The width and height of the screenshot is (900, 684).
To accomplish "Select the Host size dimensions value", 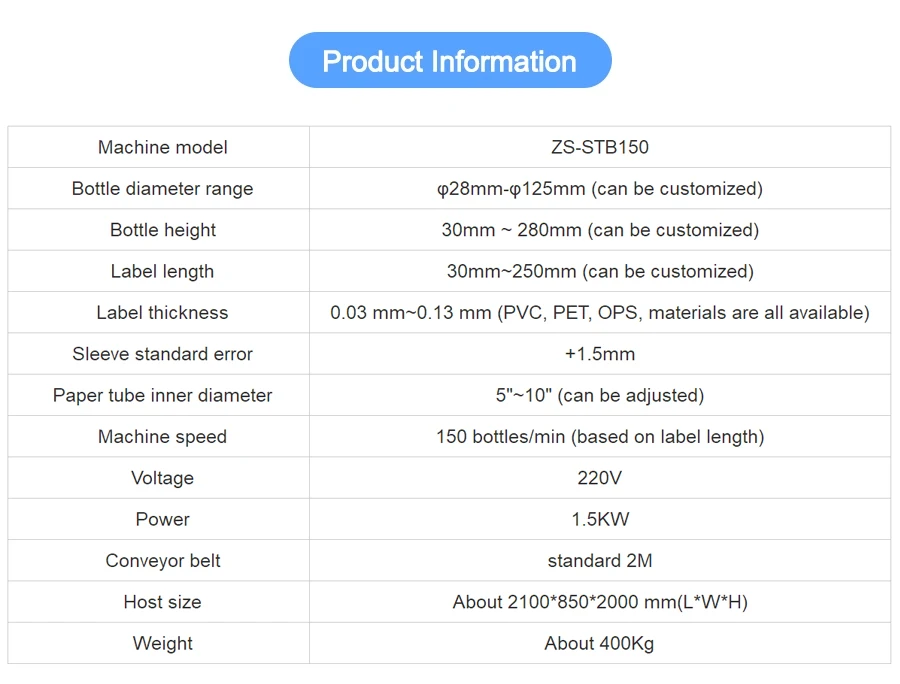I will point(600,602).
